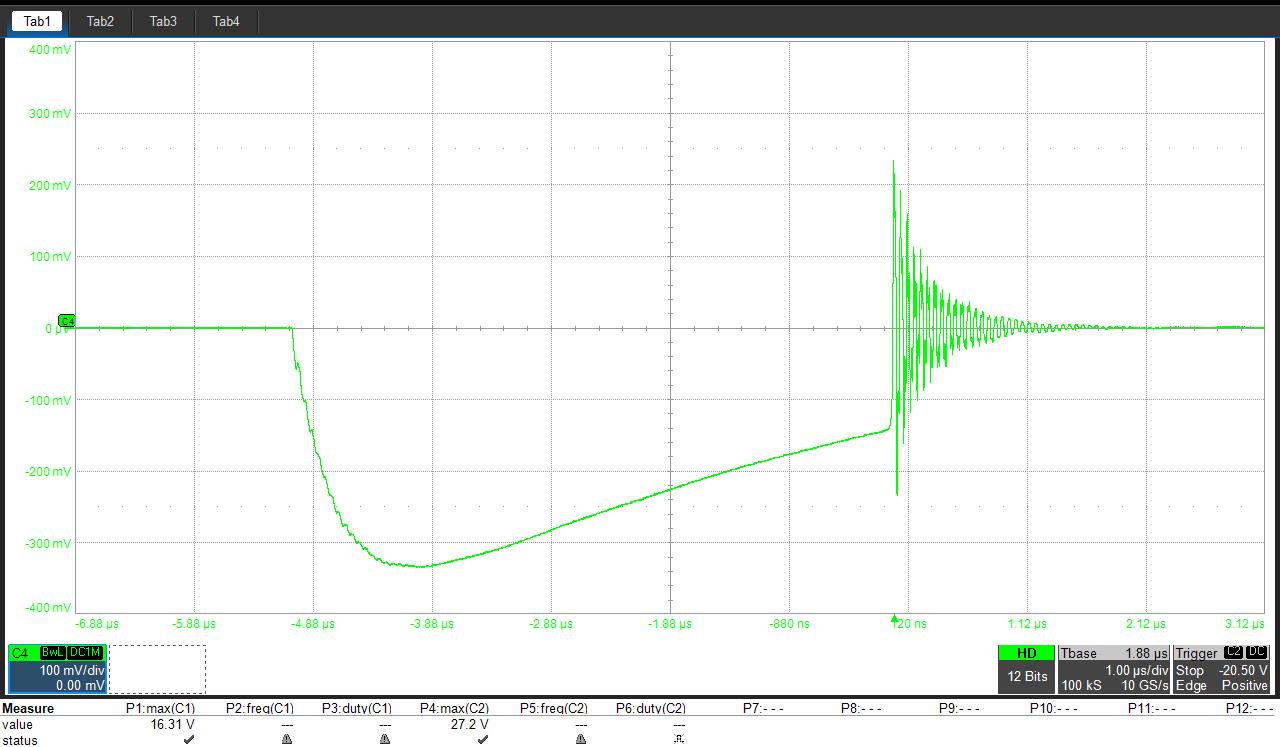Select the 10 GS/s sample rate
Image resolution: width=1280 pixels, height=747 pixels.
click(x=1146, y=685)
